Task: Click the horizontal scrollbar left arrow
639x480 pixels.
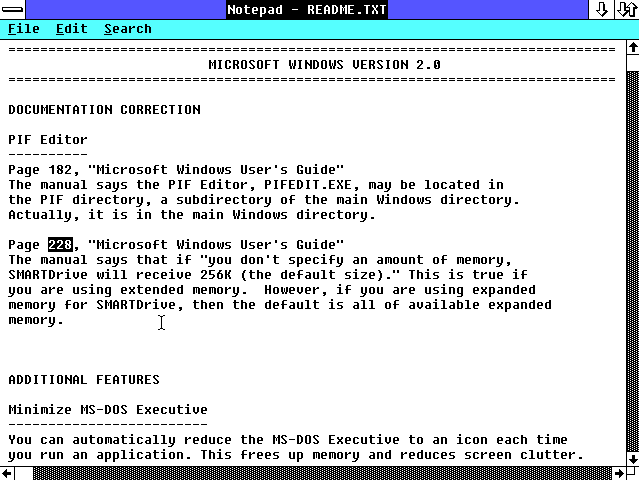Action: (x=7, y=473)
